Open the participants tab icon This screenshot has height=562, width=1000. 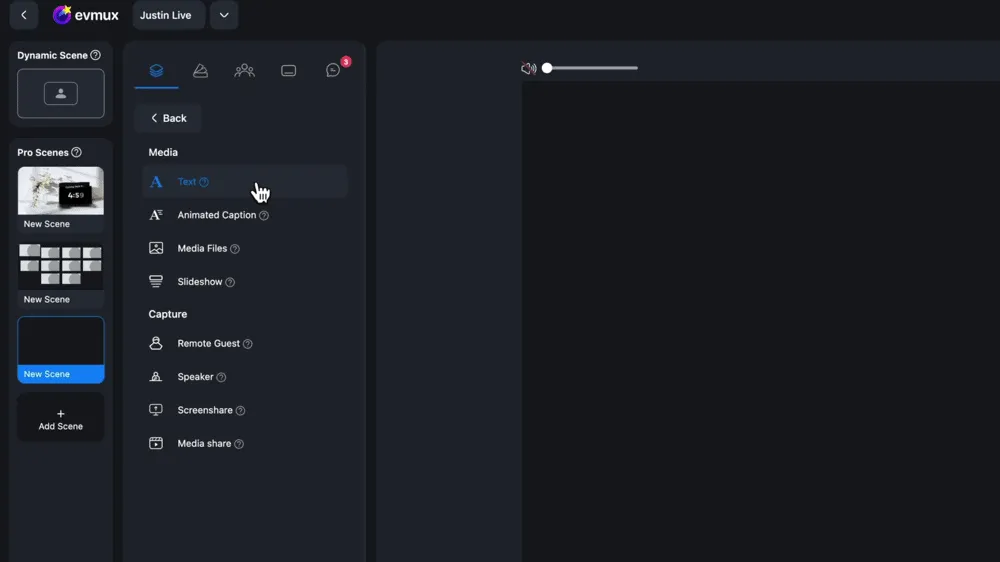[x=244, y=71]
